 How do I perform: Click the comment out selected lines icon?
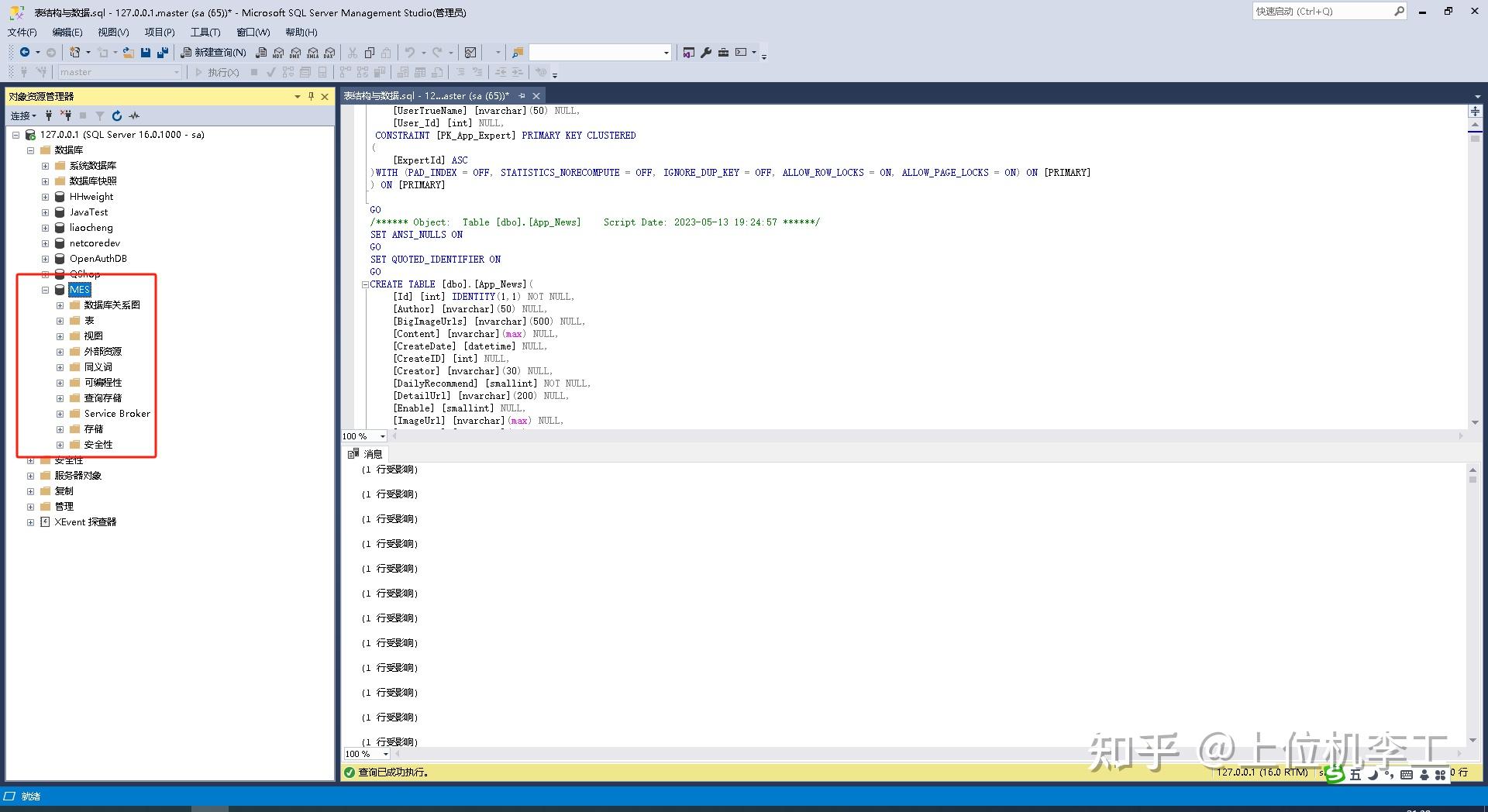pyautogui.click(x=460, y=72)
